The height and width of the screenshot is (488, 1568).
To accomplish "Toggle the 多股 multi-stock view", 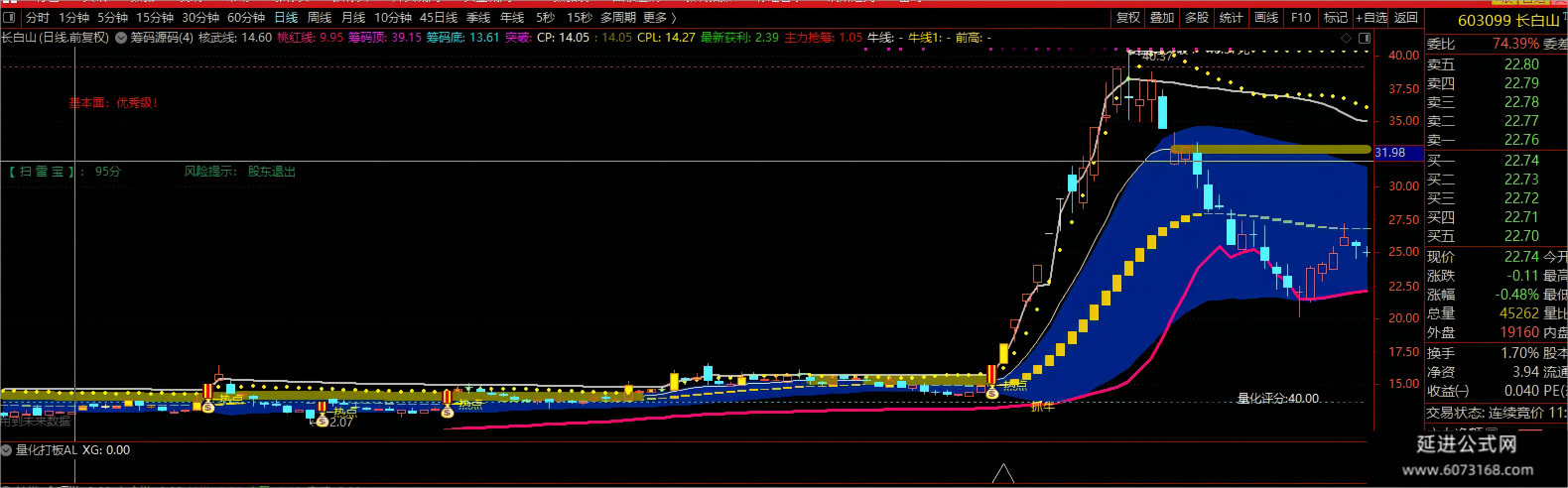I will (x=1197, y=18).
